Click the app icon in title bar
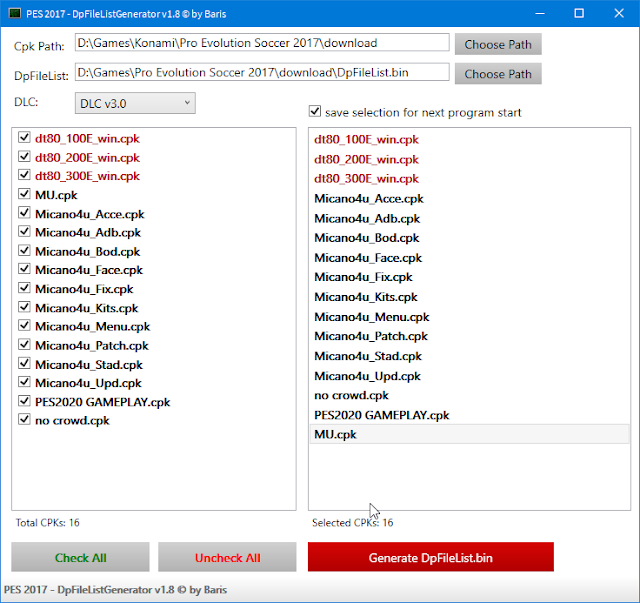 click(x=15, y=13)
